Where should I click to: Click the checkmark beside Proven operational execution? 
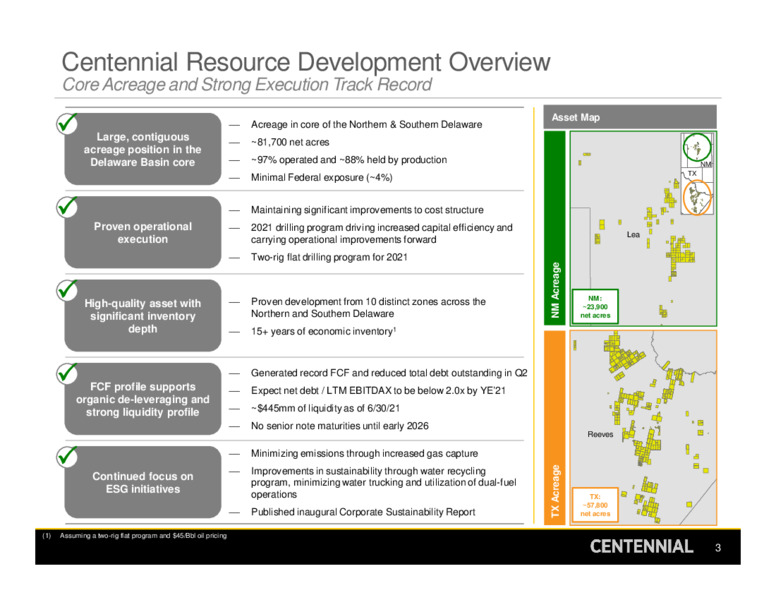click(x=67, y=206)
